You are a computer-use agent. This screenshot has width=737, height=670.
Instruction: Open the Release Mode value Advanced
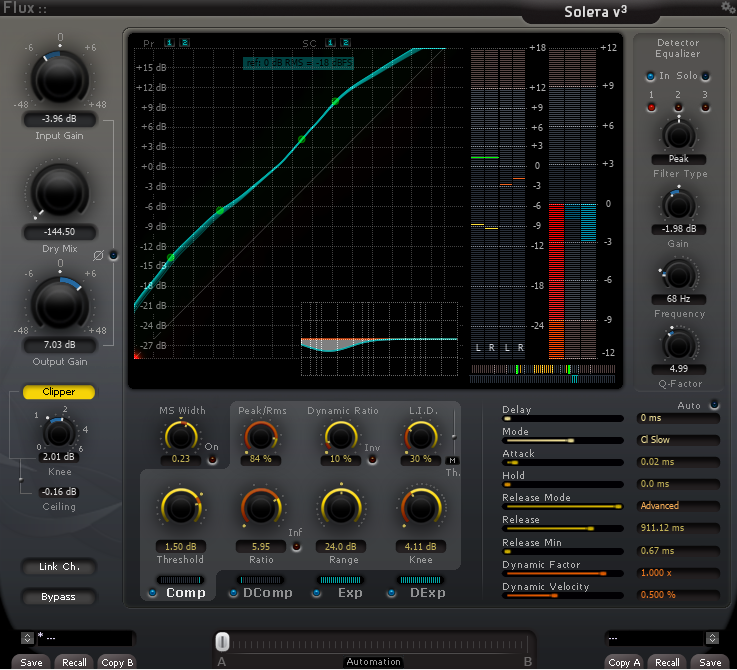678,506
